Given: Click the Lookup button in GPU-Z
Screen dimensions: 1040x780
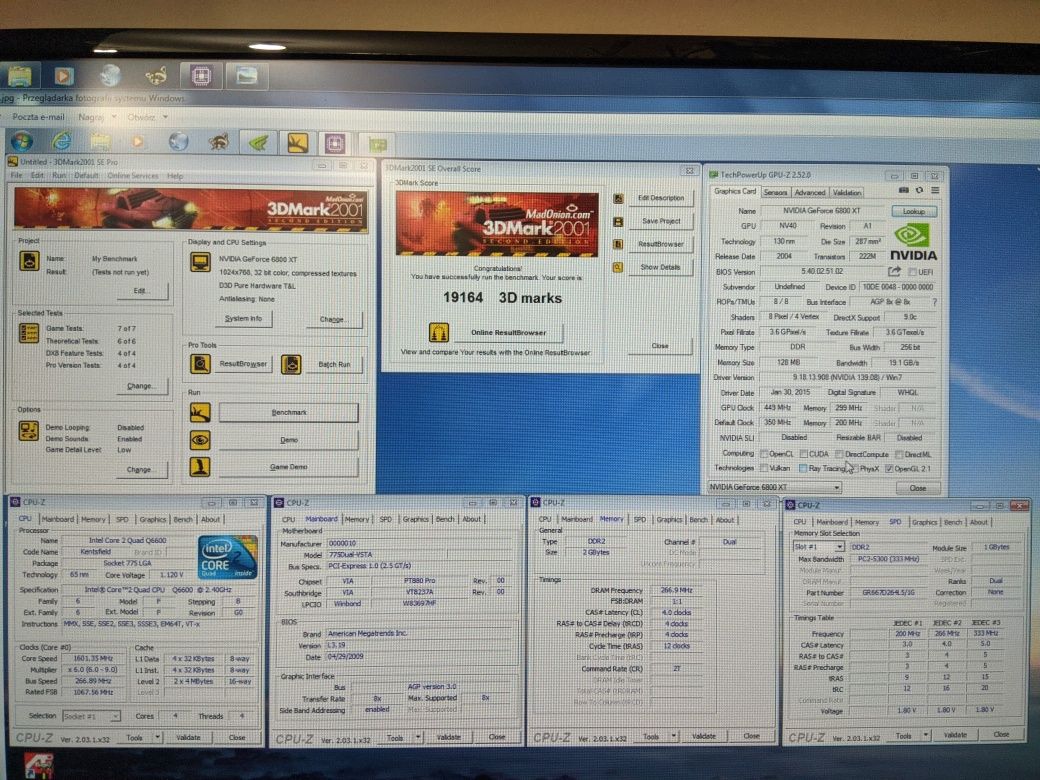Looking at the screenshot, I should click(x=914, y=211).
